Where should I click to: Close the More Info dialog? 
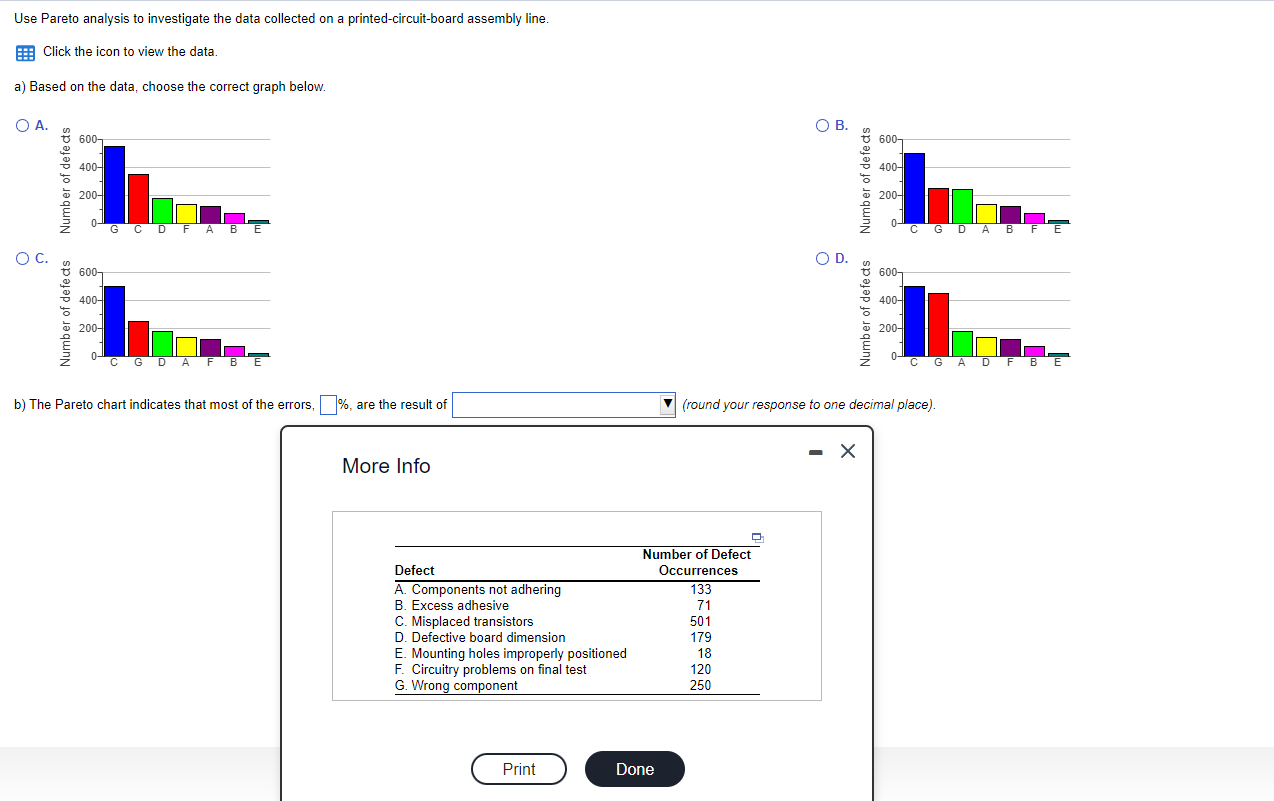pos(847,451)
